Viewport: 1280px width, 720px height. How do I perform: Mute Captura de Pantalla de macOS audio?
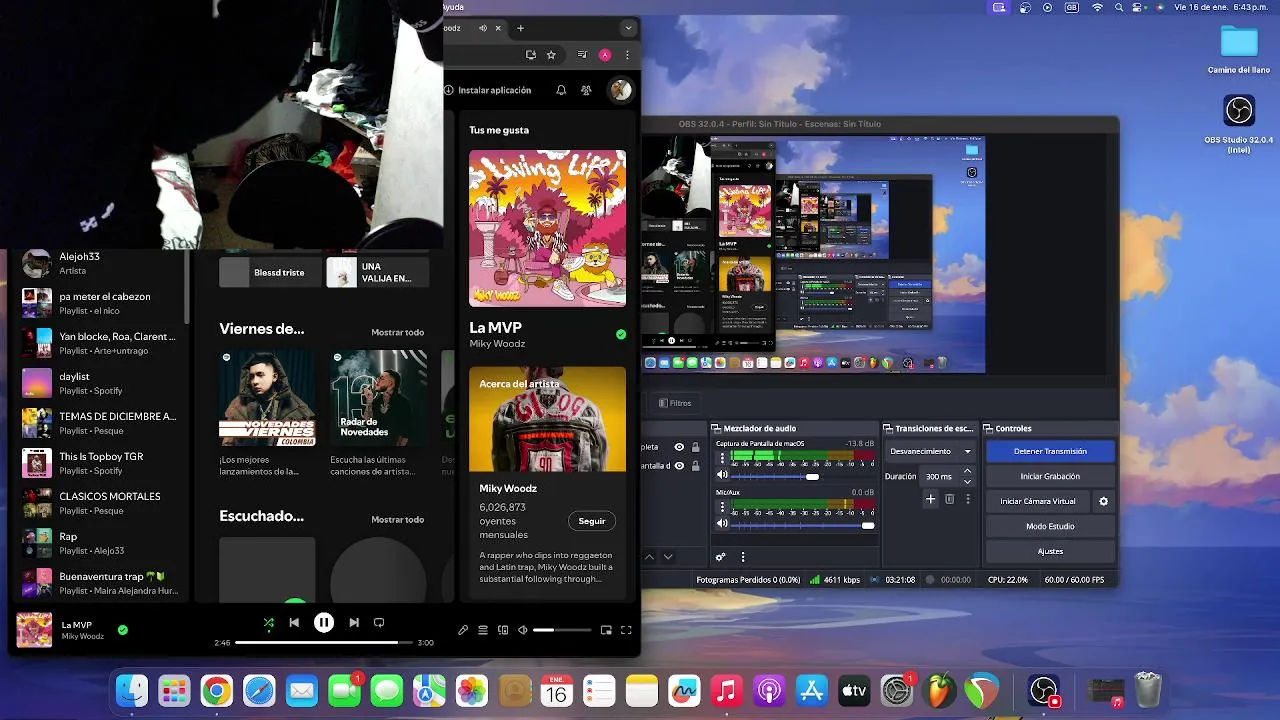722,475
